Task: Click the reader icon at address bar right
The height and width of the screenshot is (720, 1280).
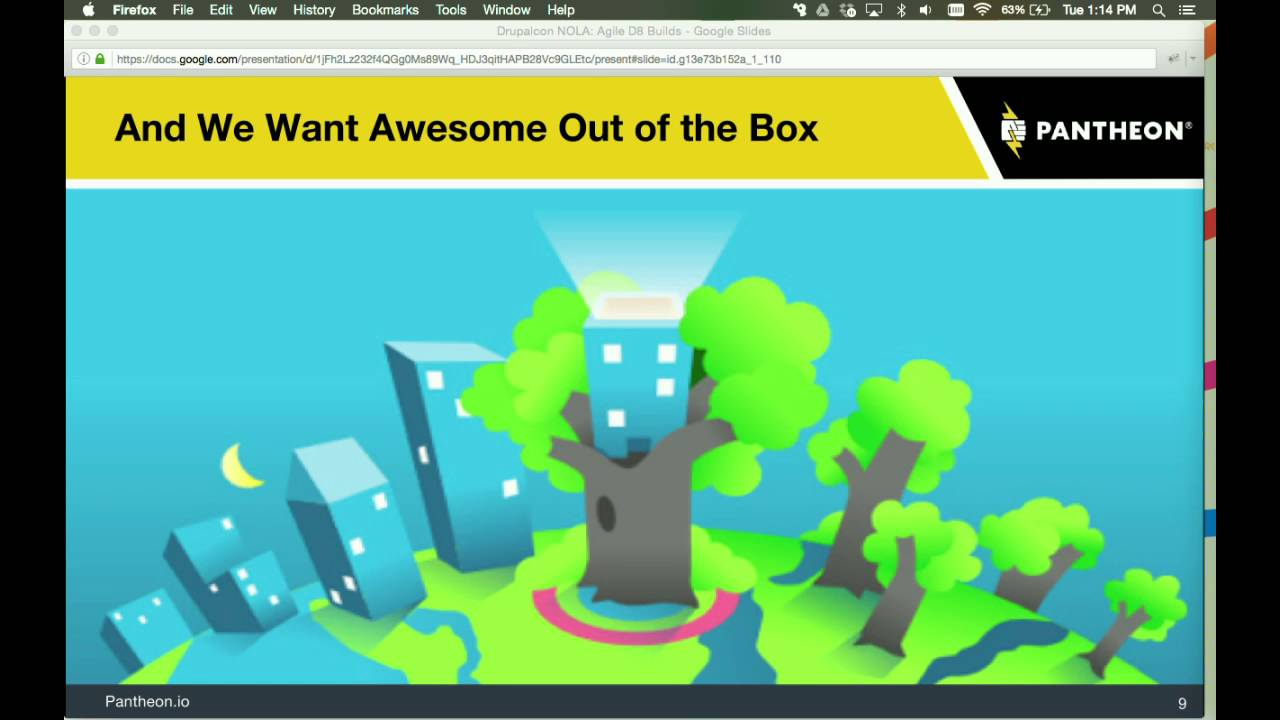Action: point(1174,59)
